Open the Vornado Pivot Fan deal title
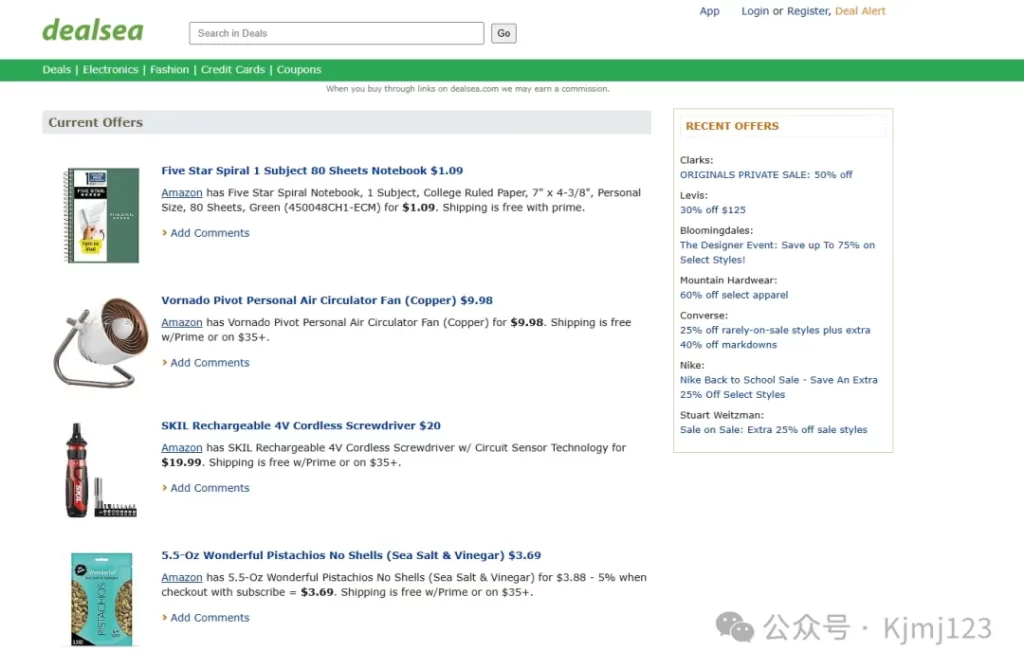Image resolution: width=1024 pixels, height=669 pixels. (x=327, y=301)
